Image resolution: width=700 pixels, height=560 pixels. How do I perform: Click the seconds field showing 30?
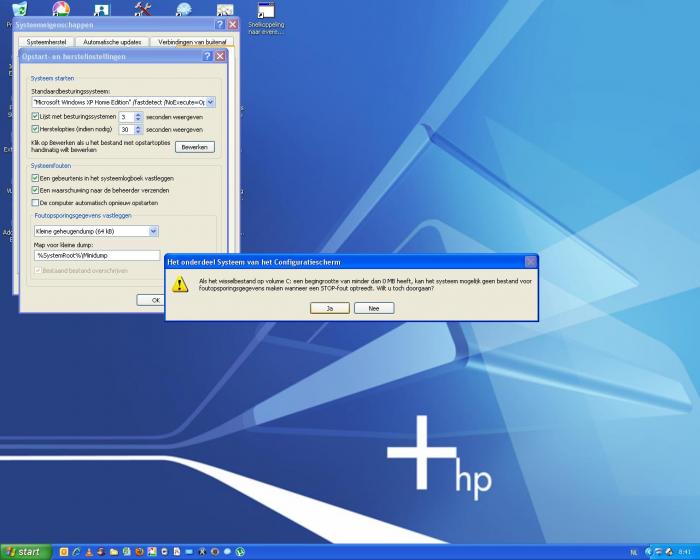coord(127,130)
